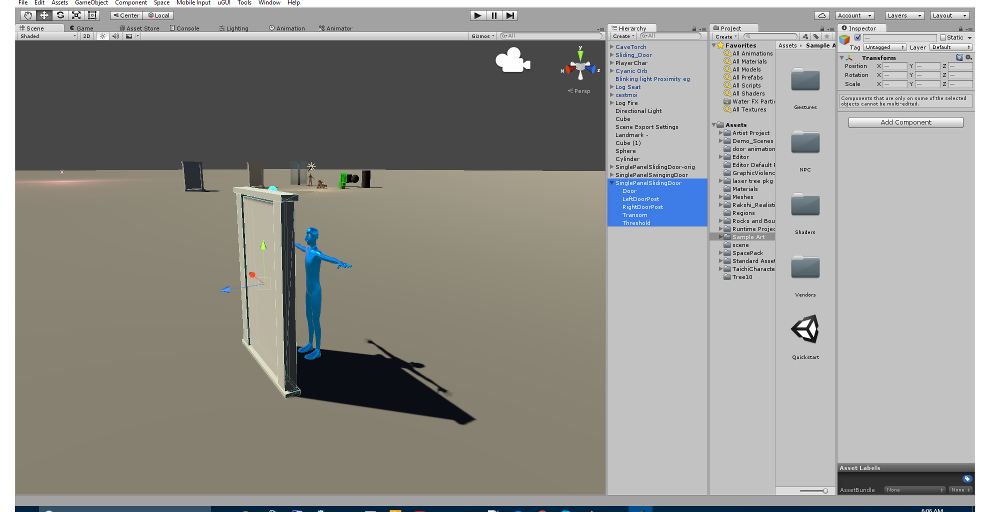
Task: Click Create button in Project panel
Action: pyautogui.click(x=725, y=37)
